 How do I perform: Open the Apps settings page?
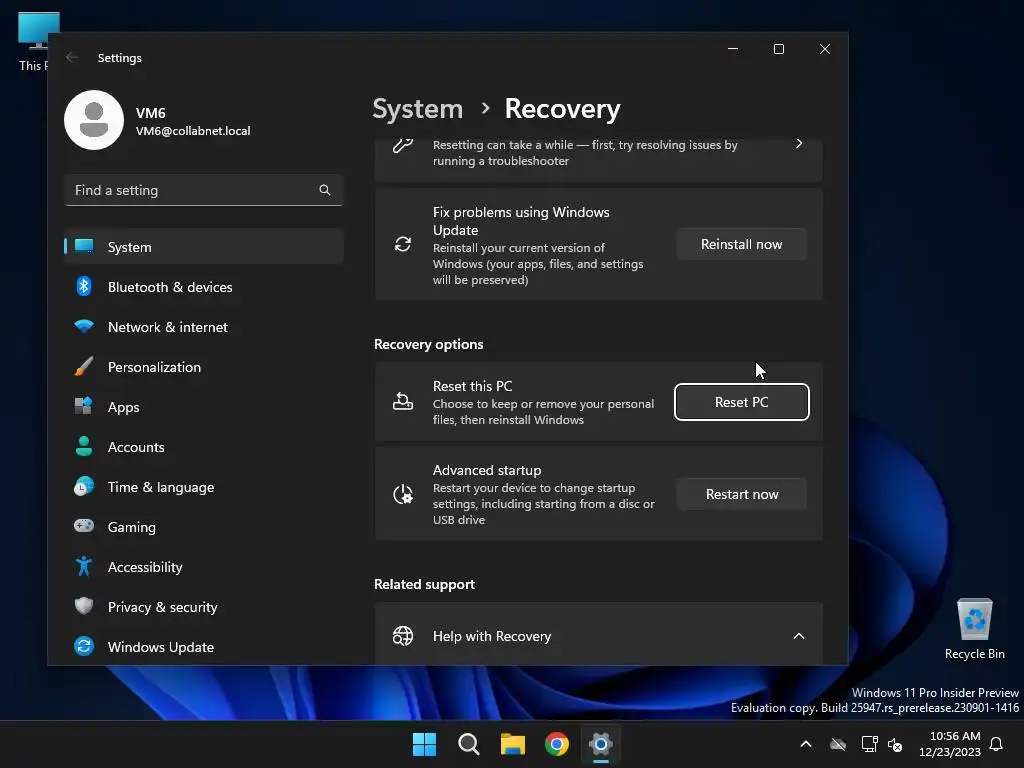(204, 406)
